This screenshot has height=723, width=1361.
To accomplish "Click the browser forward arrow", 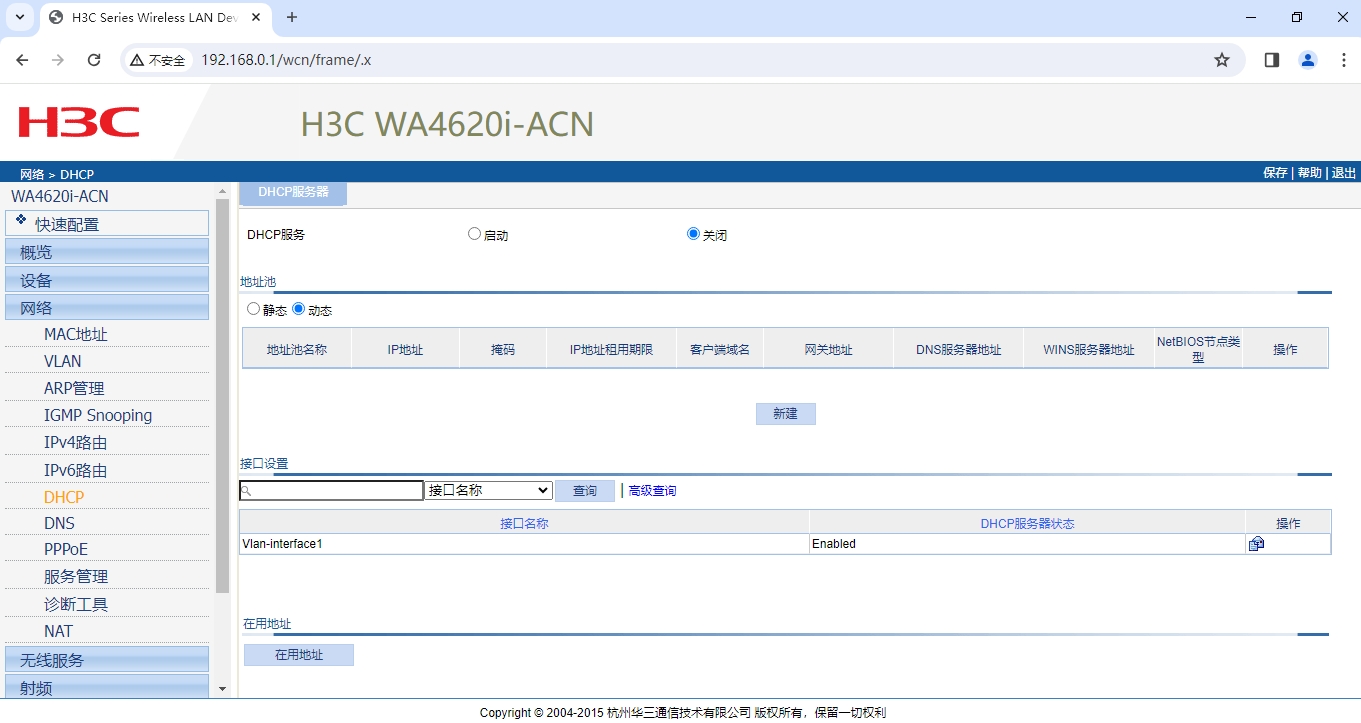I will 58,60.
